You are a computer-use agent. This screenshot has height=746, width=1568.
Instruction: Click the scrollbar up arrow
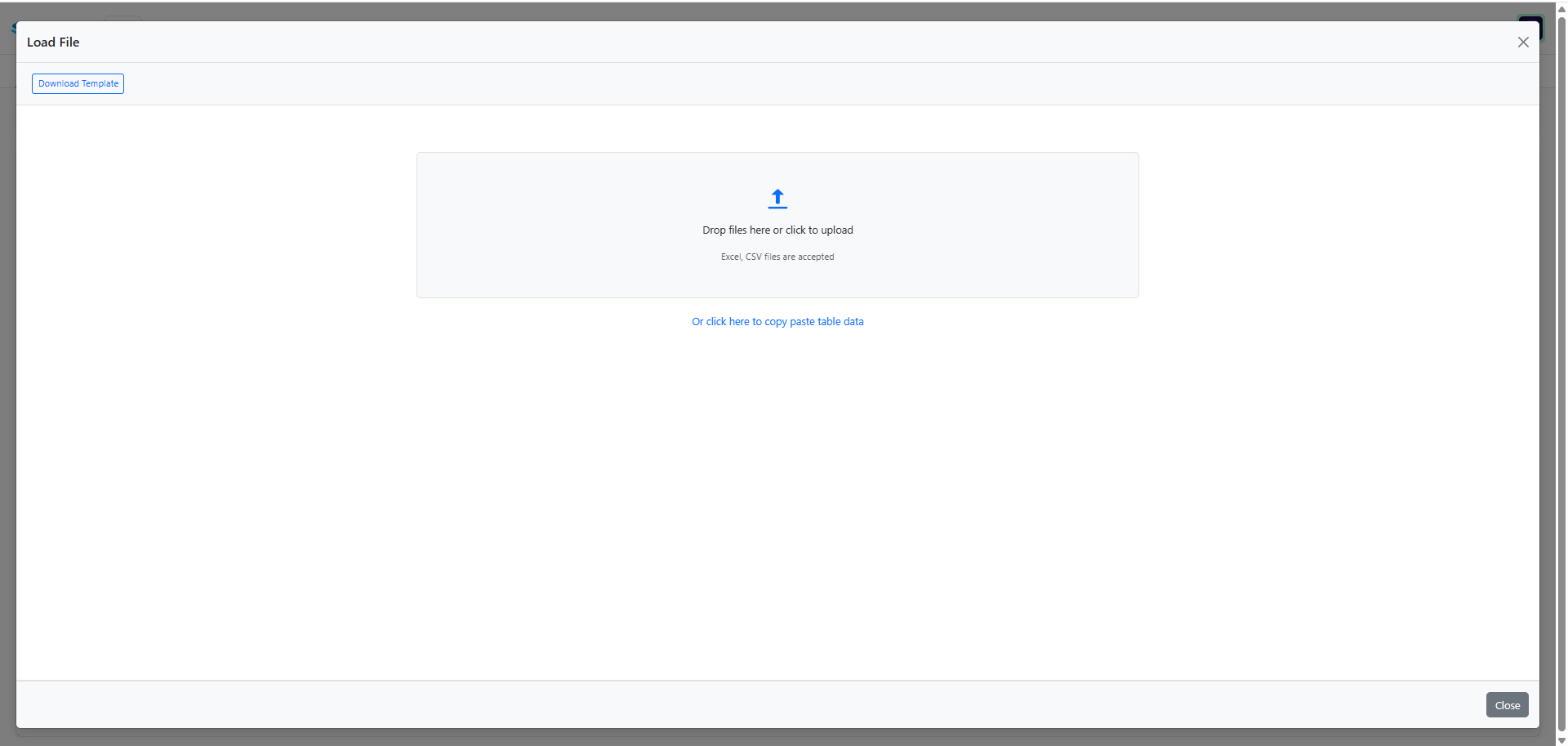(x=1561, y=8)
